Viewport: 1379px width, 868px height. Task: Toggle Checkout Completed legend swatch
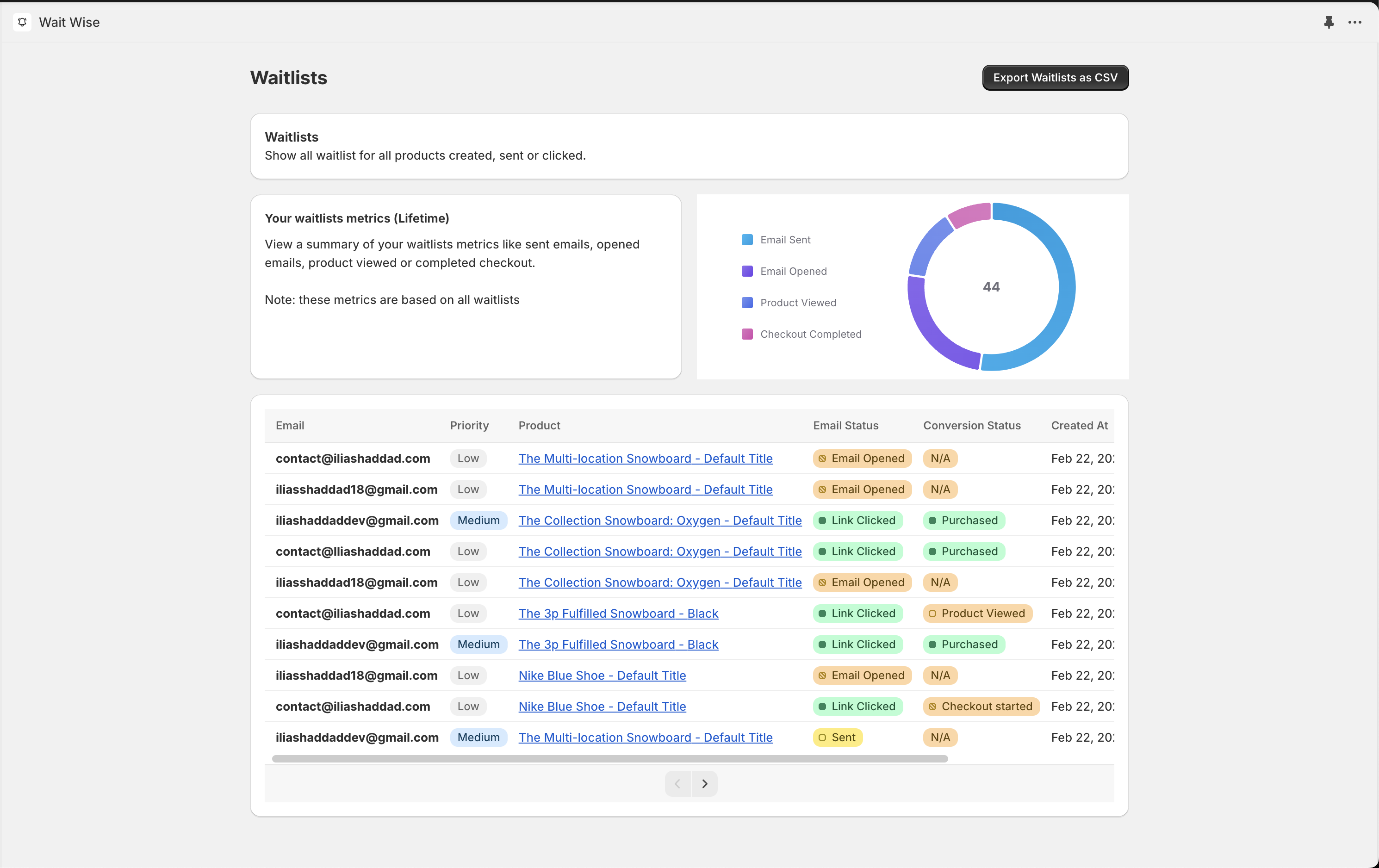pos(747,334)
